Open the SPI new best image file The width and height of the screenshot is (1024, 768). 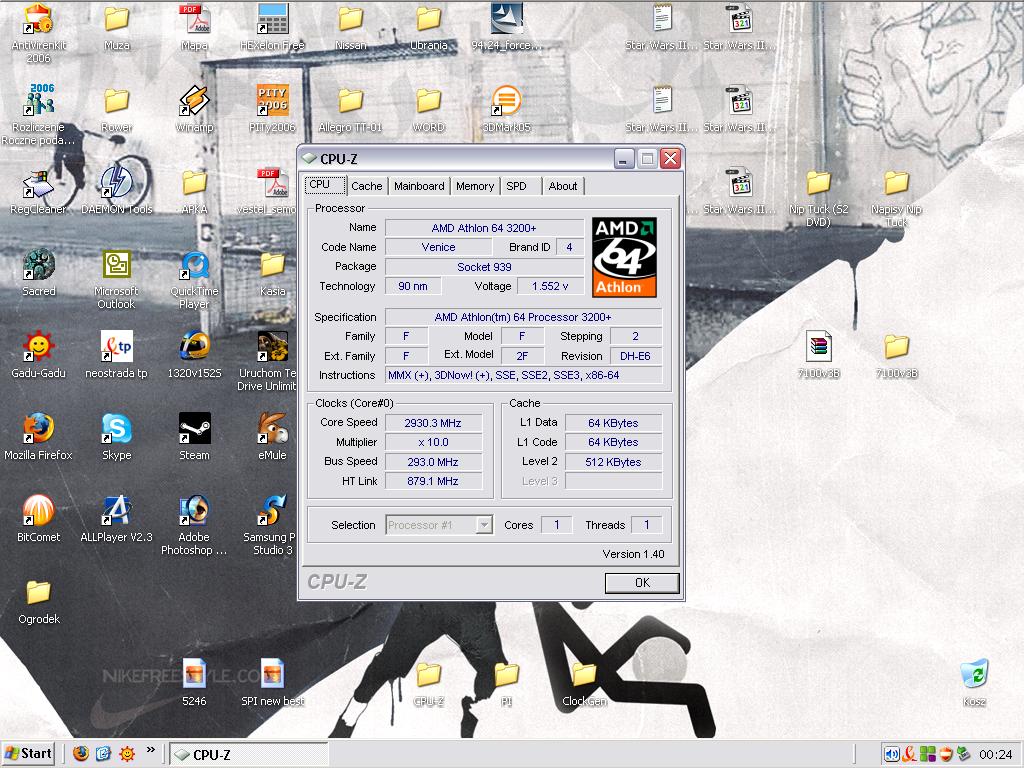coord(272,682)
